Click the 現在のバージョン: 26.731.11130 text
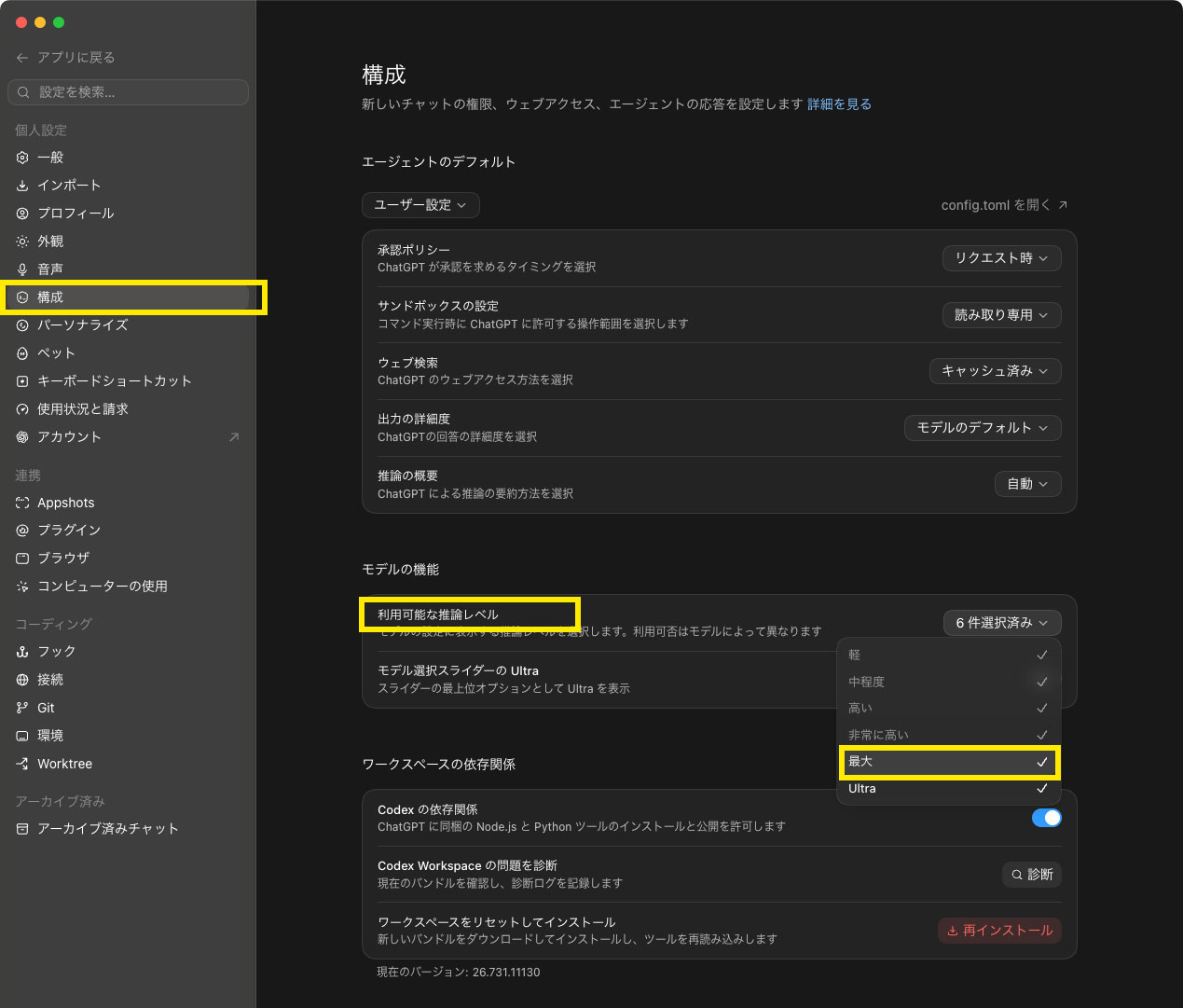 [459, 973]
